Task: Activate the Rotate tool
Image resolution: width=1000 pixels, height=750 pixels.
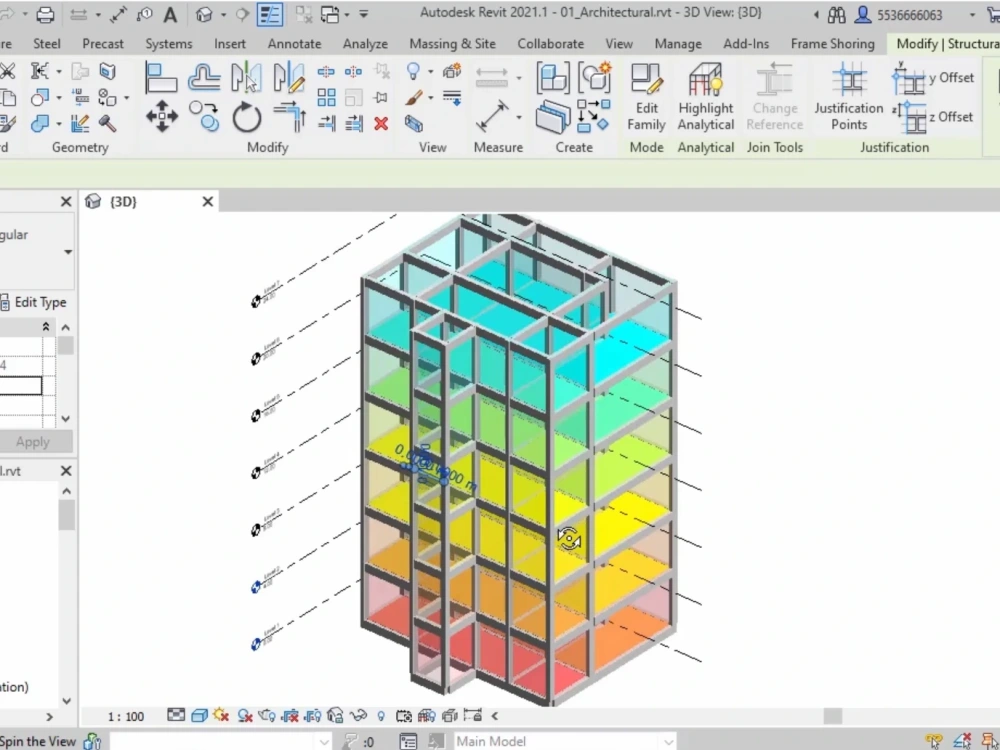Action: point(247,118)
